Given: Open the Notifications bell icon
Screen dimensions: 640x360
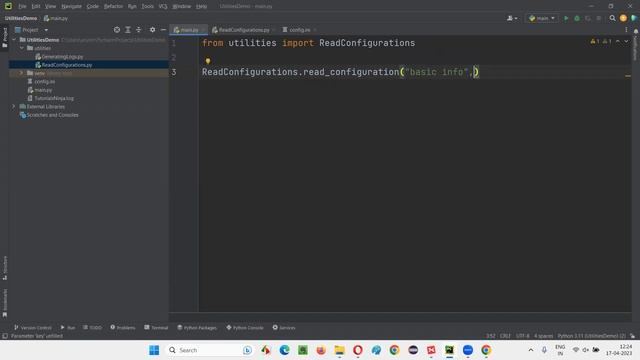Looking at the screenshot, I should pyautogui.click(x=636, y=31).
